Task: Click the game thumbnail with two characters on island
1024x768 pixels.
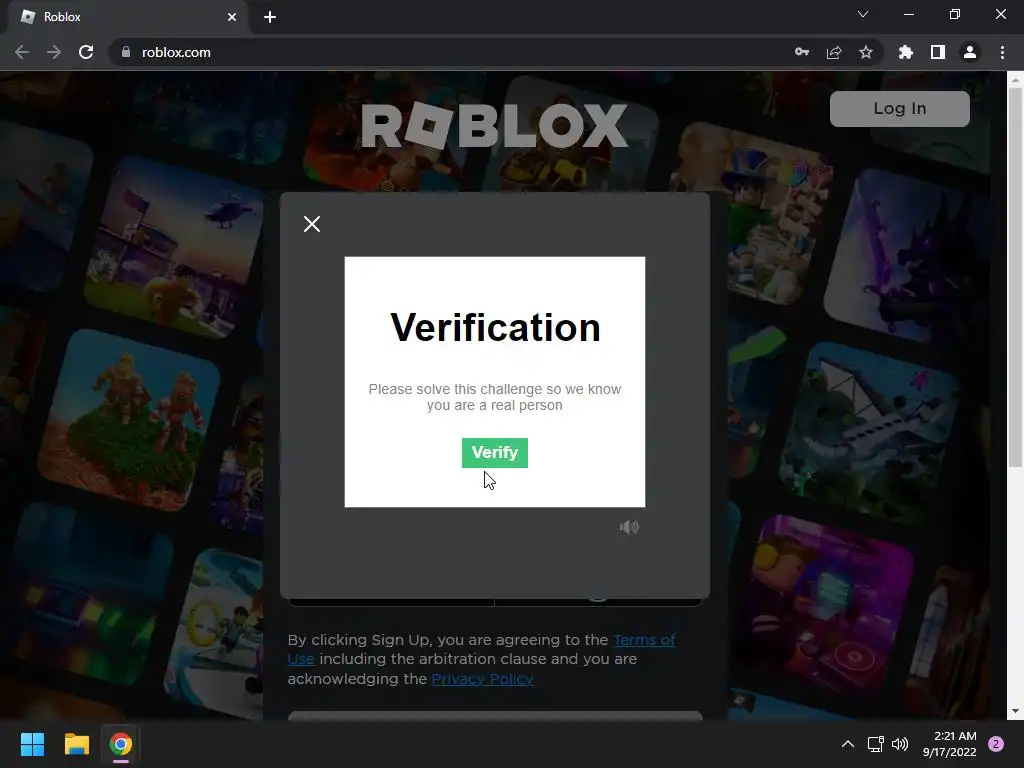Action: [129, 419]
